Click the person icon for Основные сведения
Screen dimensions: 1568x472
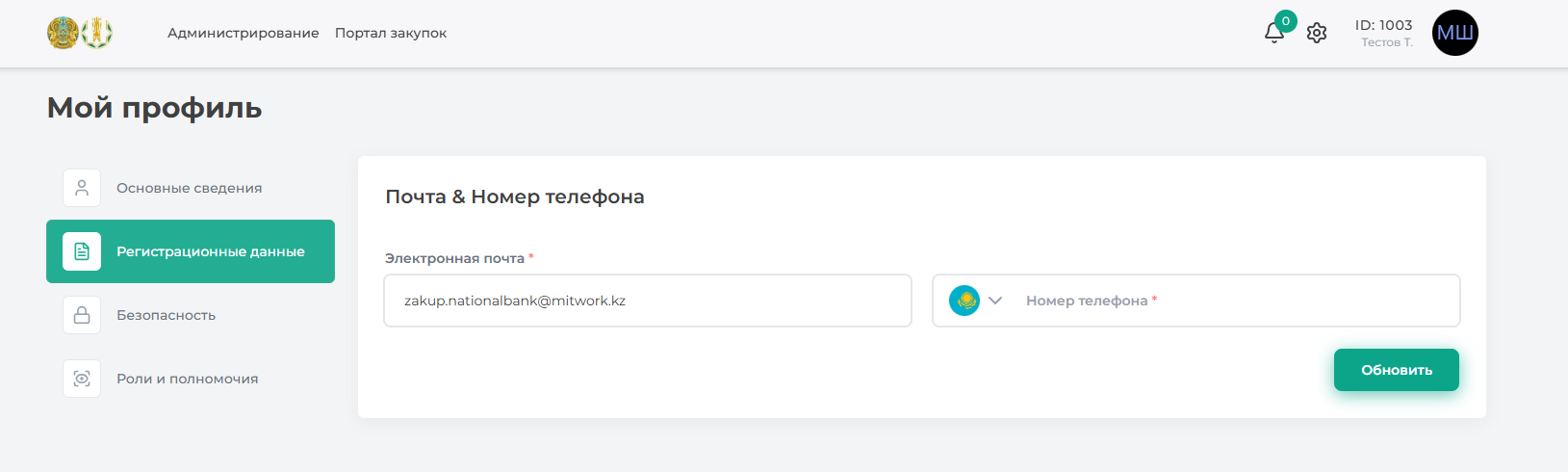82,188
